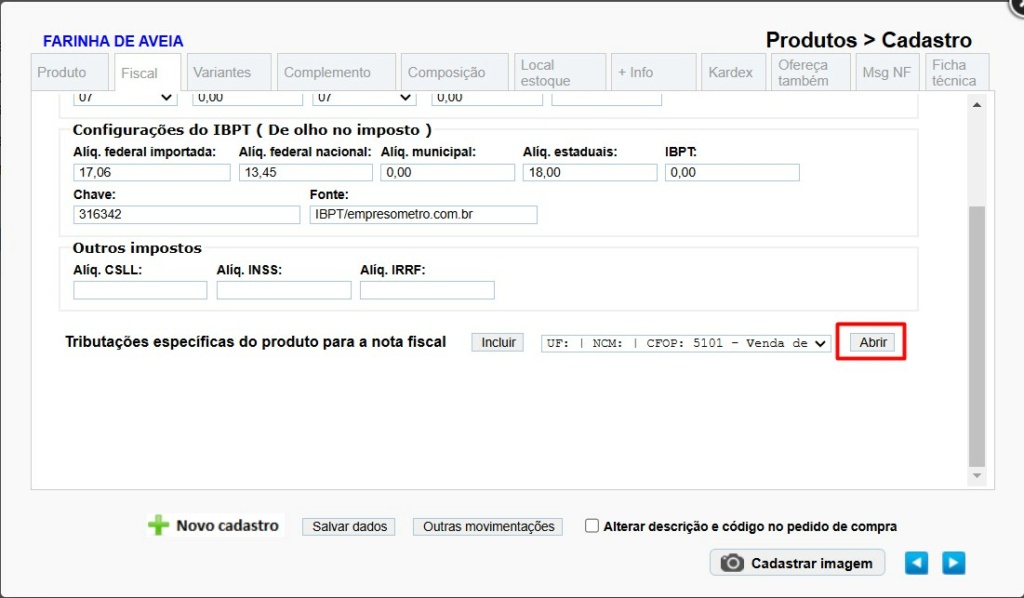Click the FARINHA DE AVEIA product title
1024x598 pixels.
(113, 41)
